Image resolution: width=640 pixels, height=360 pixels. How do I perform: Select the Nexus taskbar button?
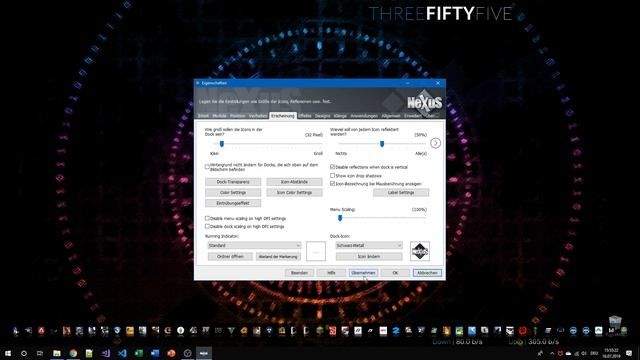204,353
